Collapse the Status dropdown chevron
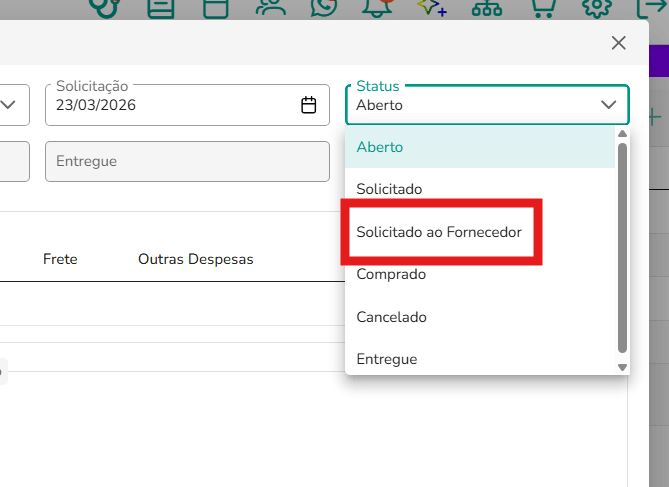 pyautogui.click(x=608, y=105)
